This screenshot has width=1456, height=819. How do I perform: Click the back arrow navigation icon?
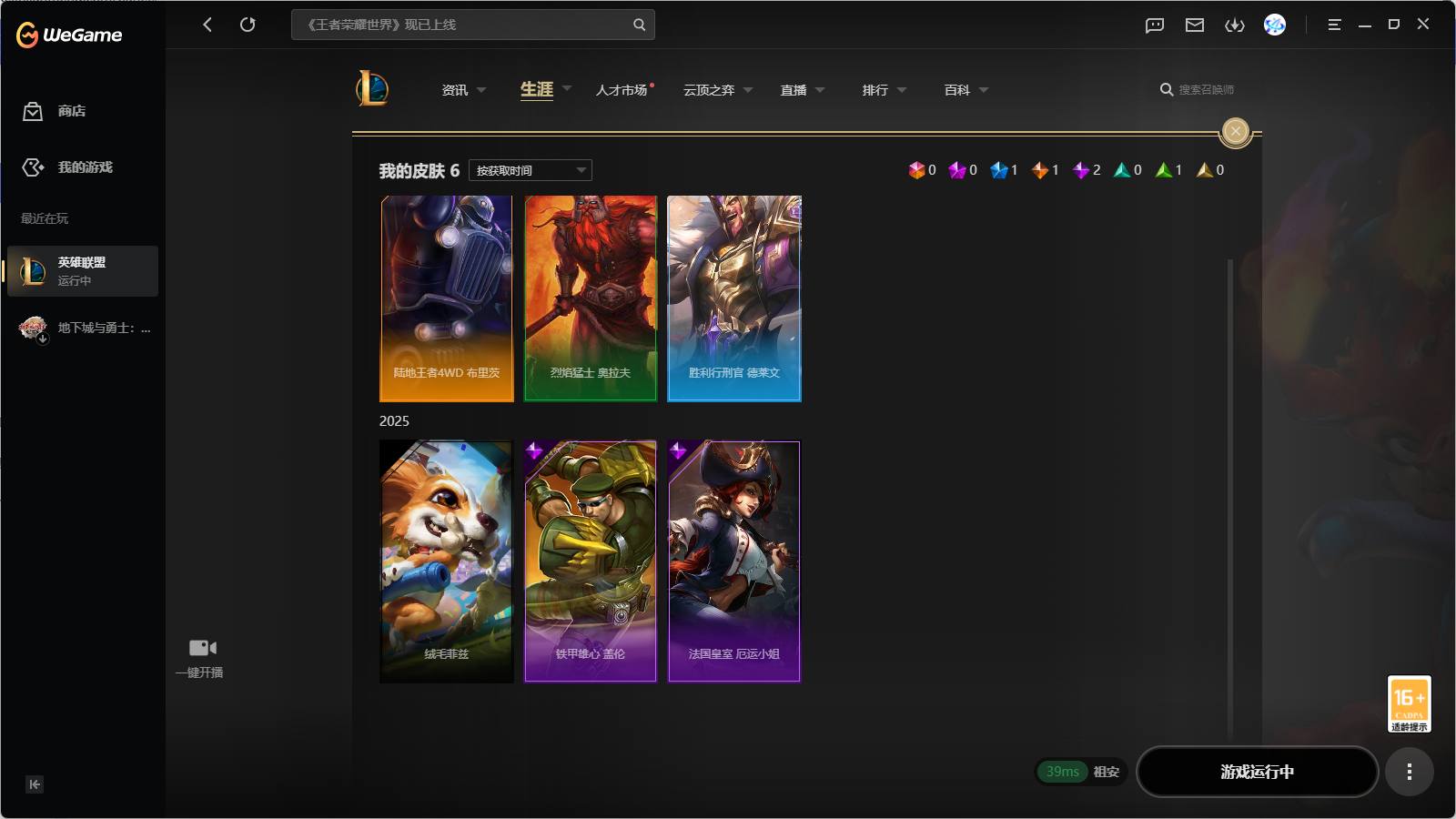click(x=207, y=25)
